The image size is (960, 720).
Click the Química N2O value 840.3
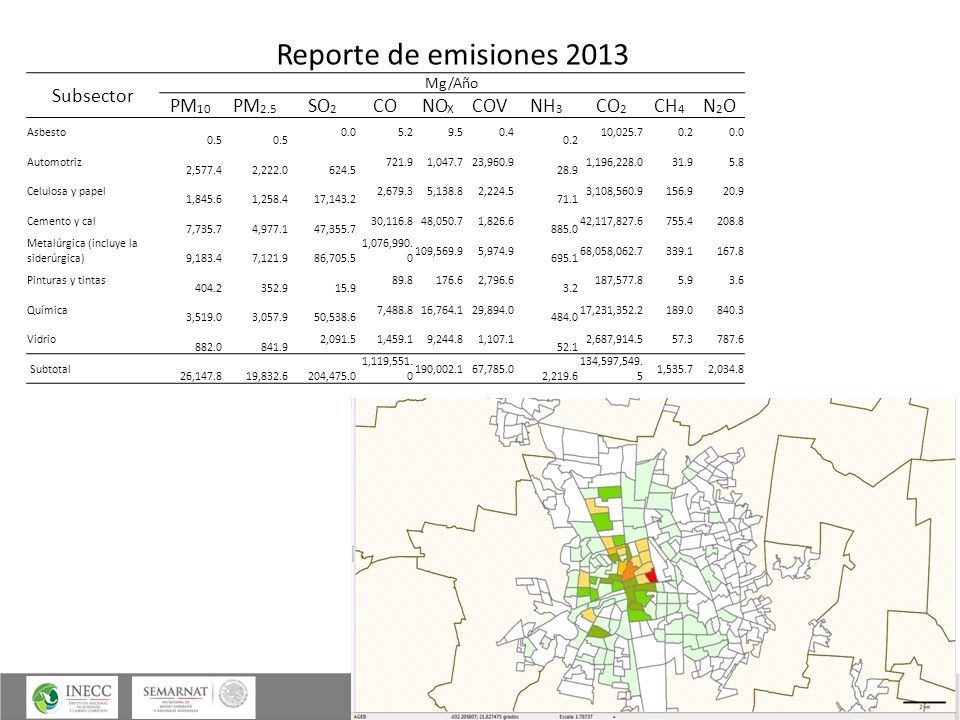tap(730, 310)
